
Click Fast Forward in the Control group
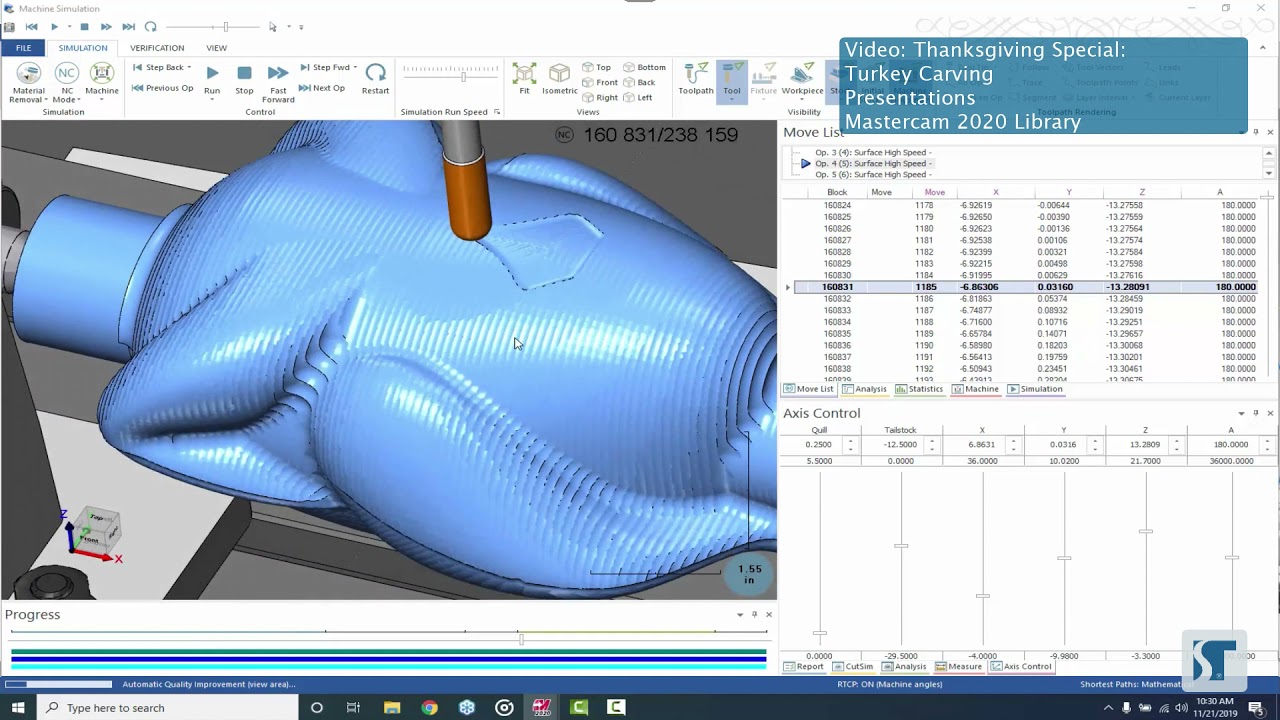pyautogui.click(x=278, y=83)
